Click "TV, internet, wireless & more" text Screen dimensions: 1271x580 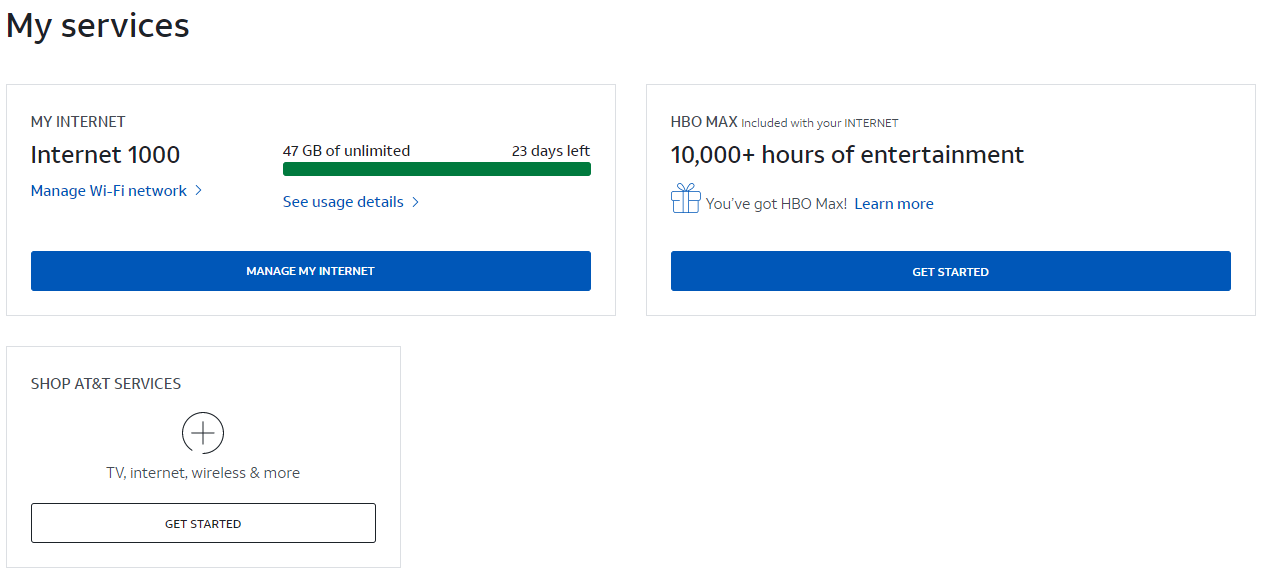pyautogui.click(x=203, y=473)
